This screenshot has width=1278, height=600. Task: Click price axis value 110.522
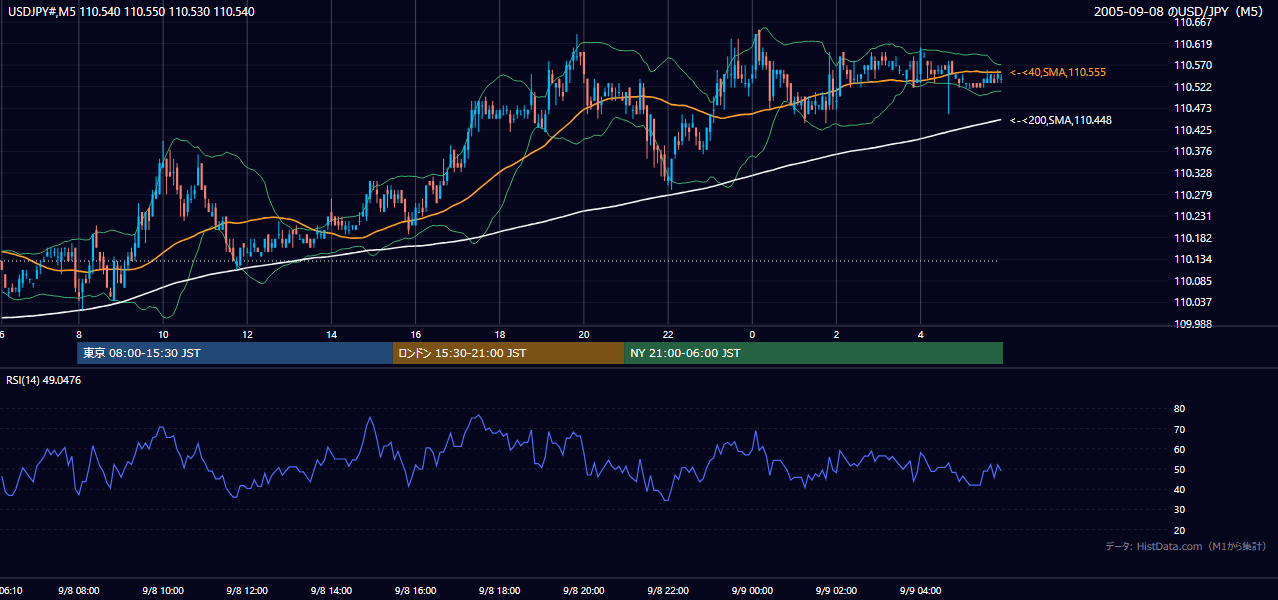point(1194,87)
